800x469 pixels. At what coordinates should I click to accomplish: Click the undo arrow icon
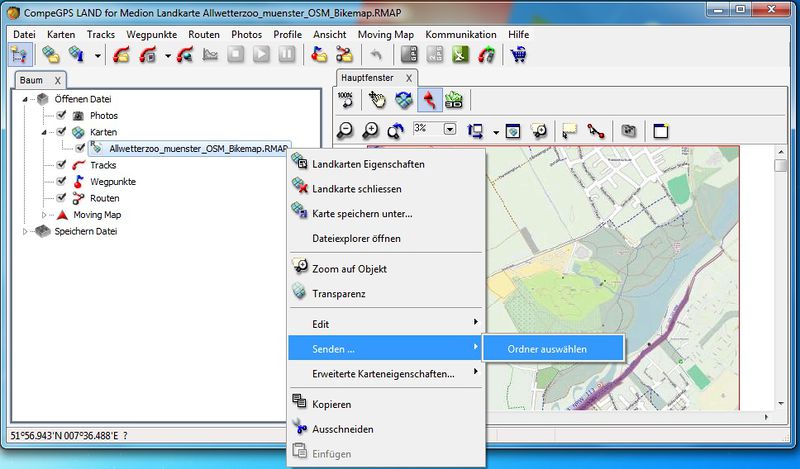(376, 55)
